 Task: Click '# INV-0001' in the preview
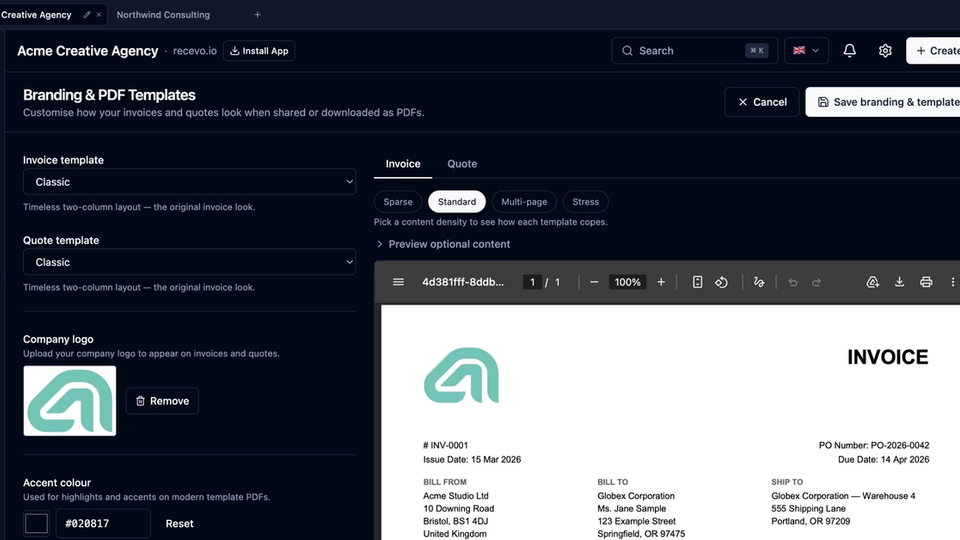pyautogui.click(x=445, y=446)
